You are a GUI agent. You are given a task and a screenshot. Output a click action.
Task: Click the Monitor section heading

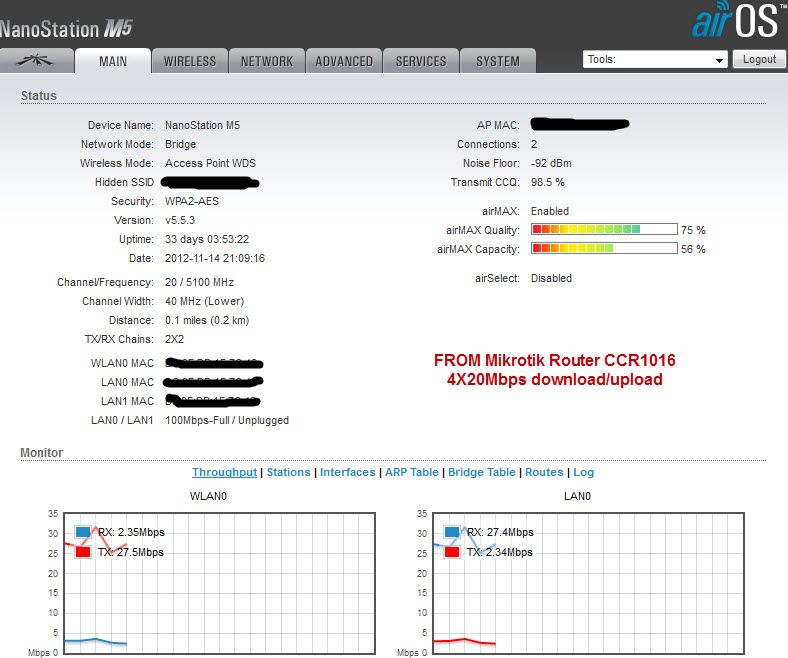42,452
